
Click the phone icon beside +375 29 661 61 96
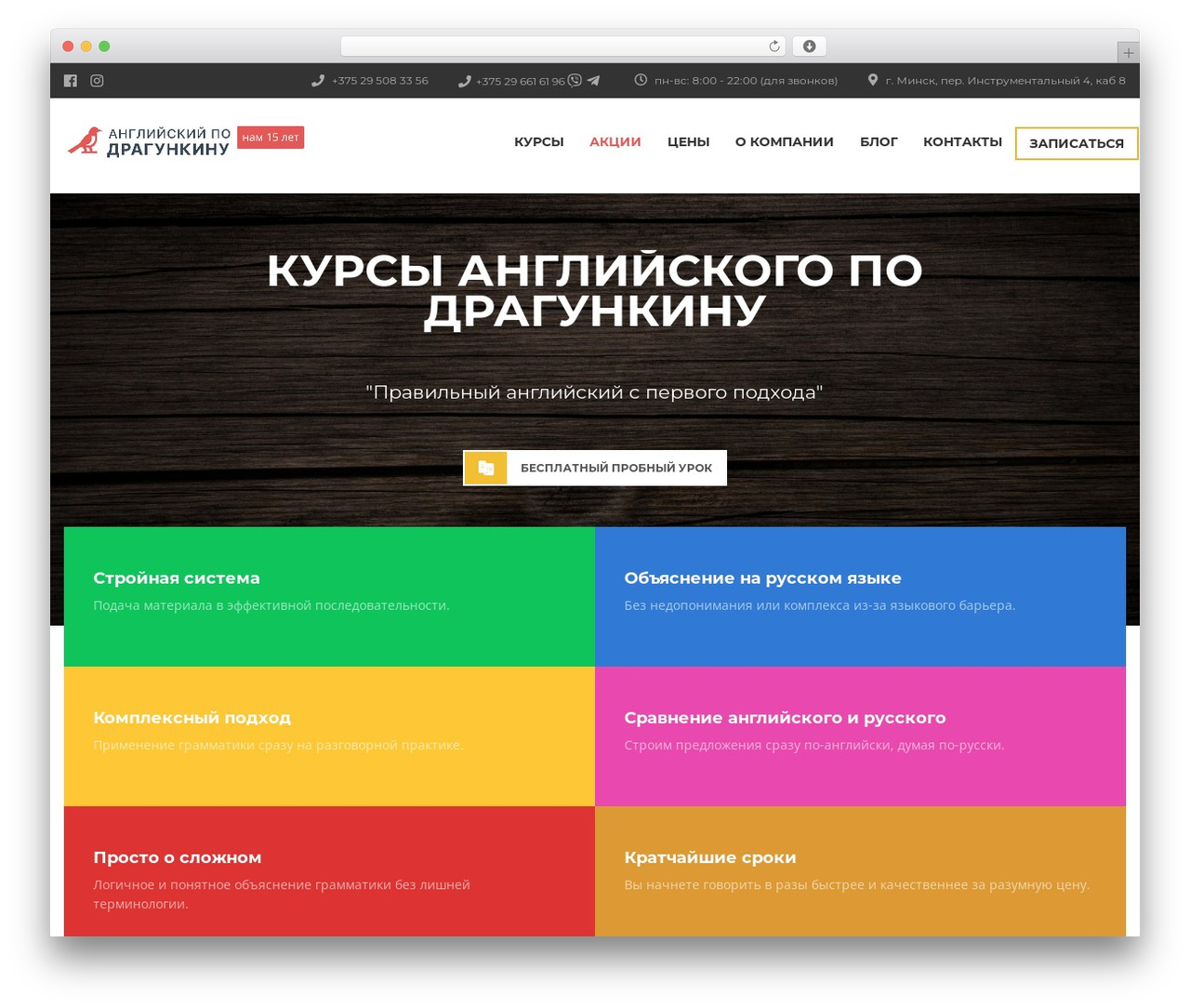[x=465, y=81]
